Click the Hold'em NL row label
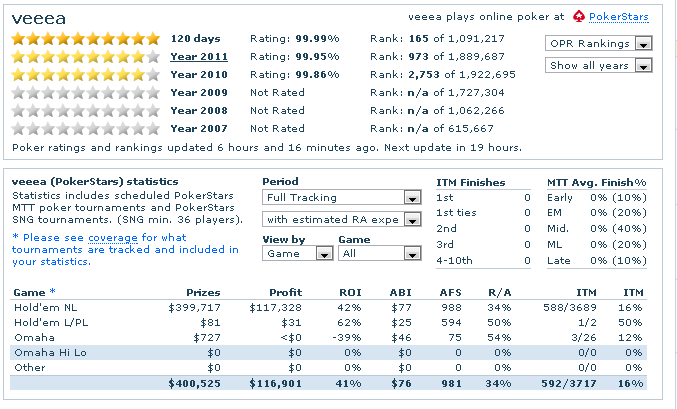Image resolution: width=677 pixels, height=409 pixels. 46,308
